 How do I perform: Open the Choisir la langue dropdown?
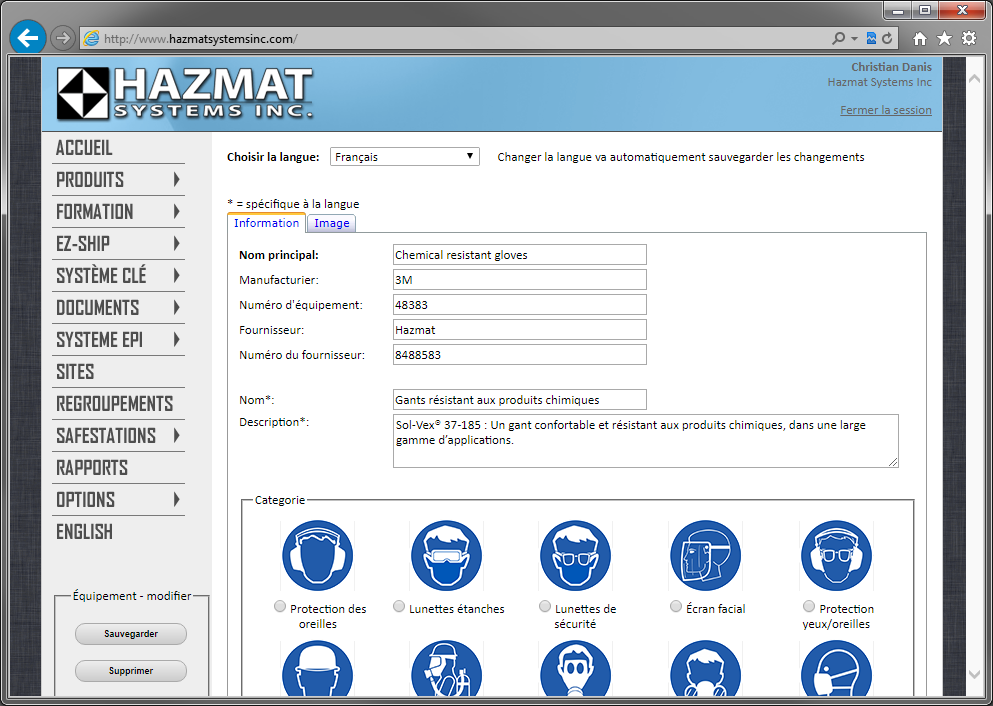404,157
